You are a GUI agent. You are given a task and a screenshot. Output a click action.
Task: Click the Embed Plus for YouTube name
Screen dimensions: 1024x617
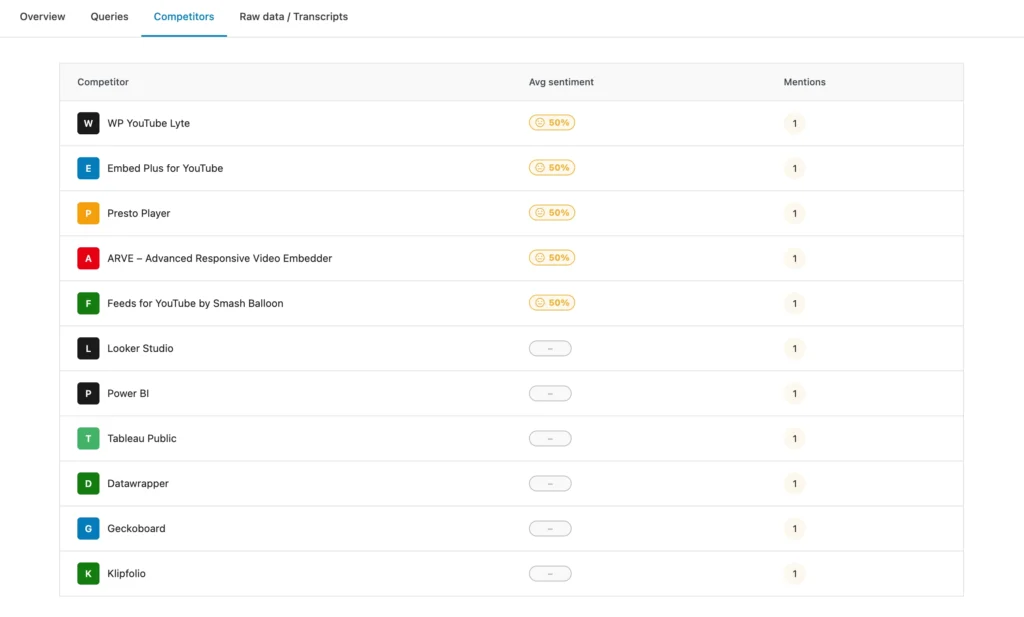(x=165, y=168)
